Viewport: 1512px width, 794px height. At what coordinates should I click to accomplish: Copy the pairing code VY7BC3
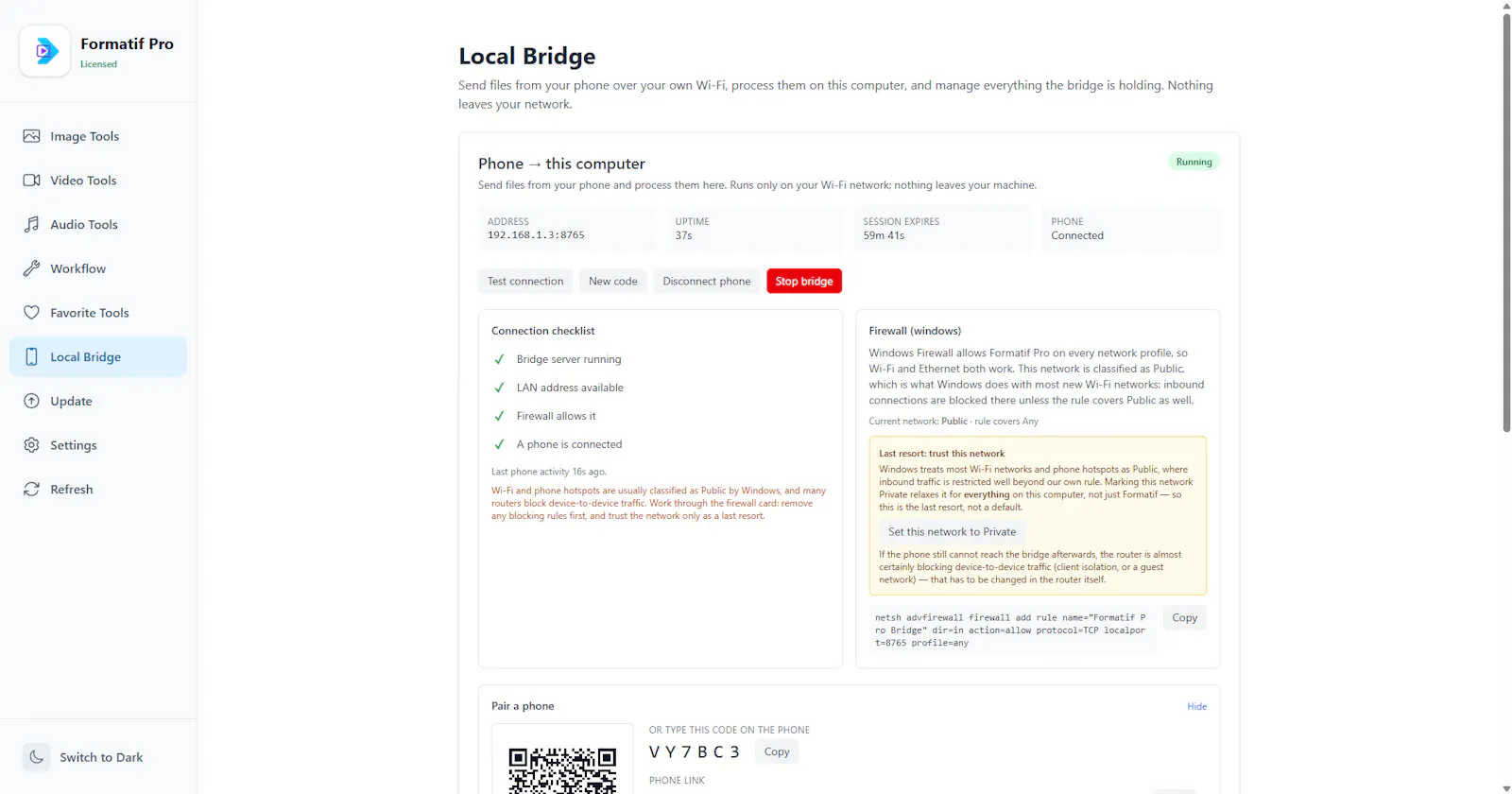coord(777,751)
